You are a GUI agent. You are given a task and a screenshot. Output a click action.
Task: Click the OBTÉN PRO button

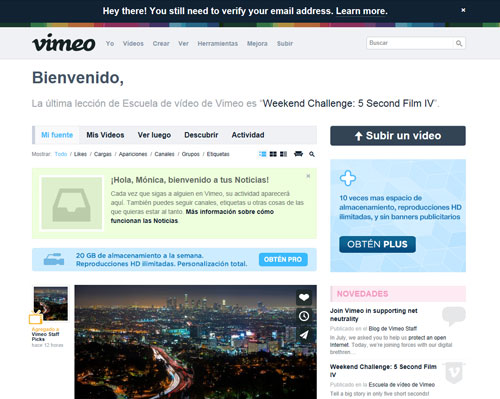pyautogui.click(x=283, y=259)
